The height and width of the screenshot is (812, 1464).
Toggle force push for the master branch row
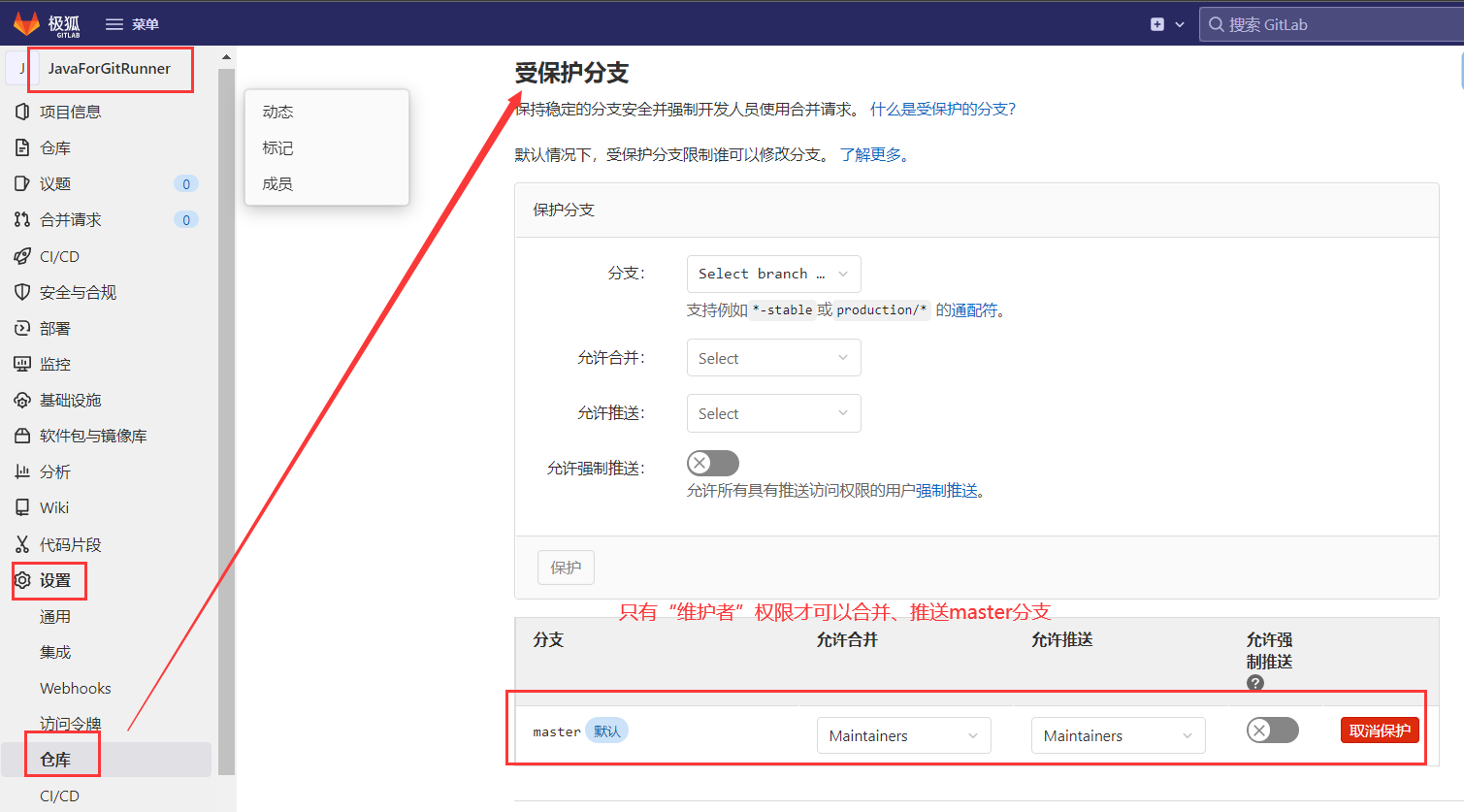(1272, 730)
